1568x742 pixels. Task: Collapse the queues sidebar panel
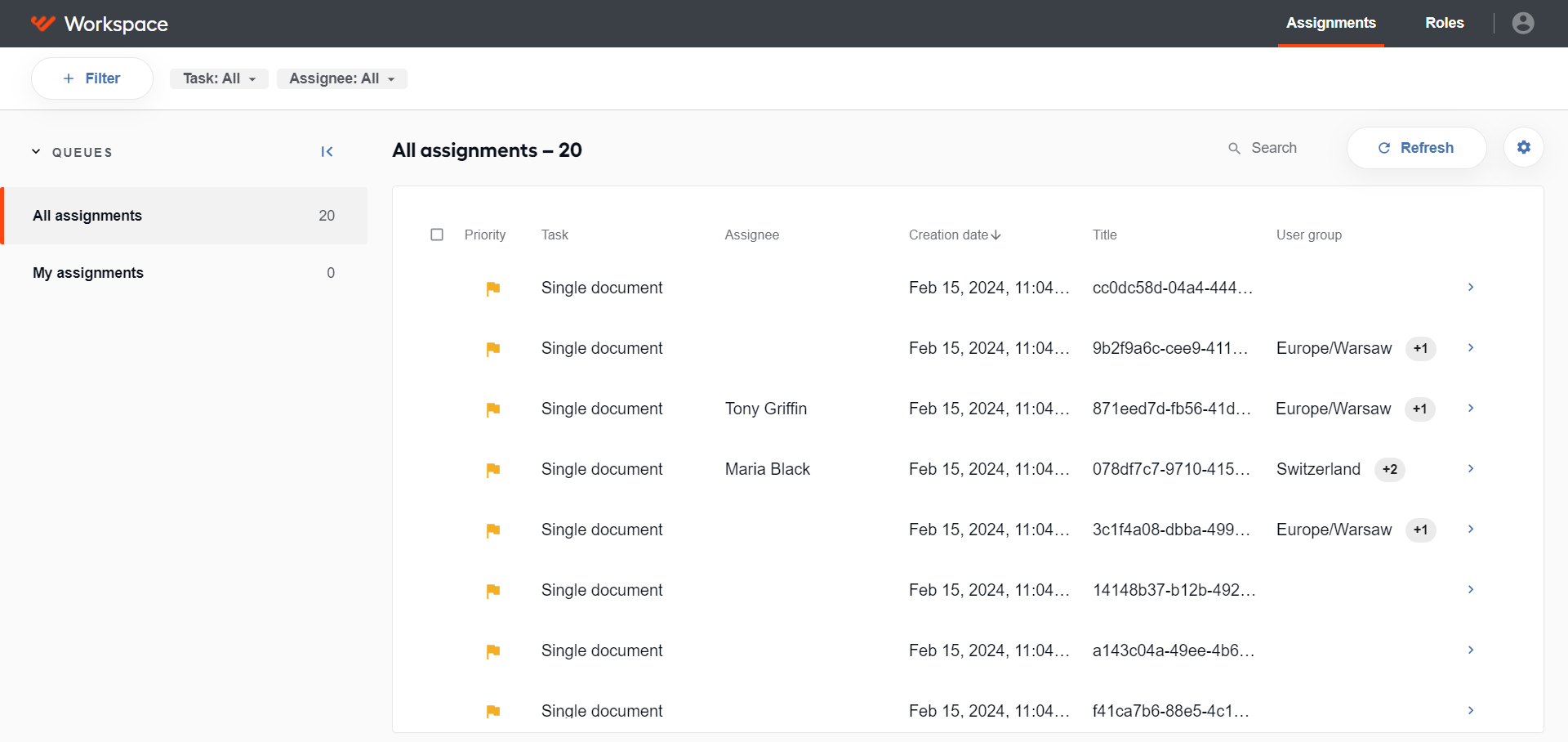[x=327, y=152]
